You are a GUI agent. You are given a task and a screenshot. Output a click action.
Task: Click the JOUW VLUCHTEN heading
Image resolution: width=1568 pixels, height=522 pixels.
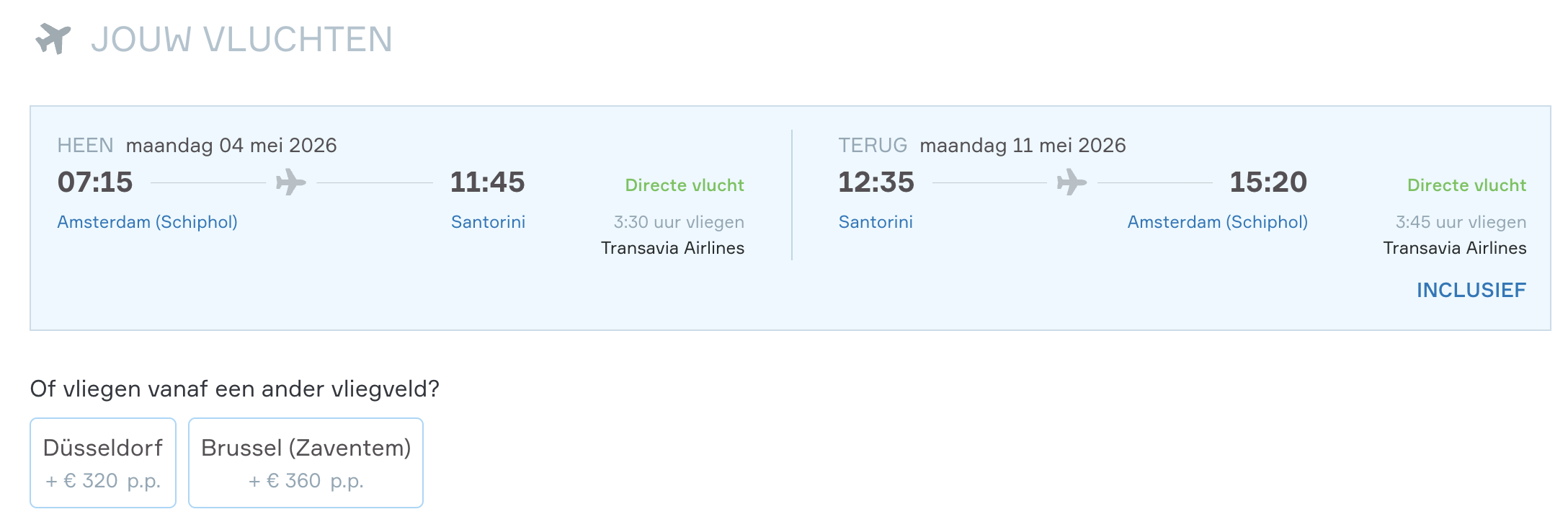(x=241, y=40)
